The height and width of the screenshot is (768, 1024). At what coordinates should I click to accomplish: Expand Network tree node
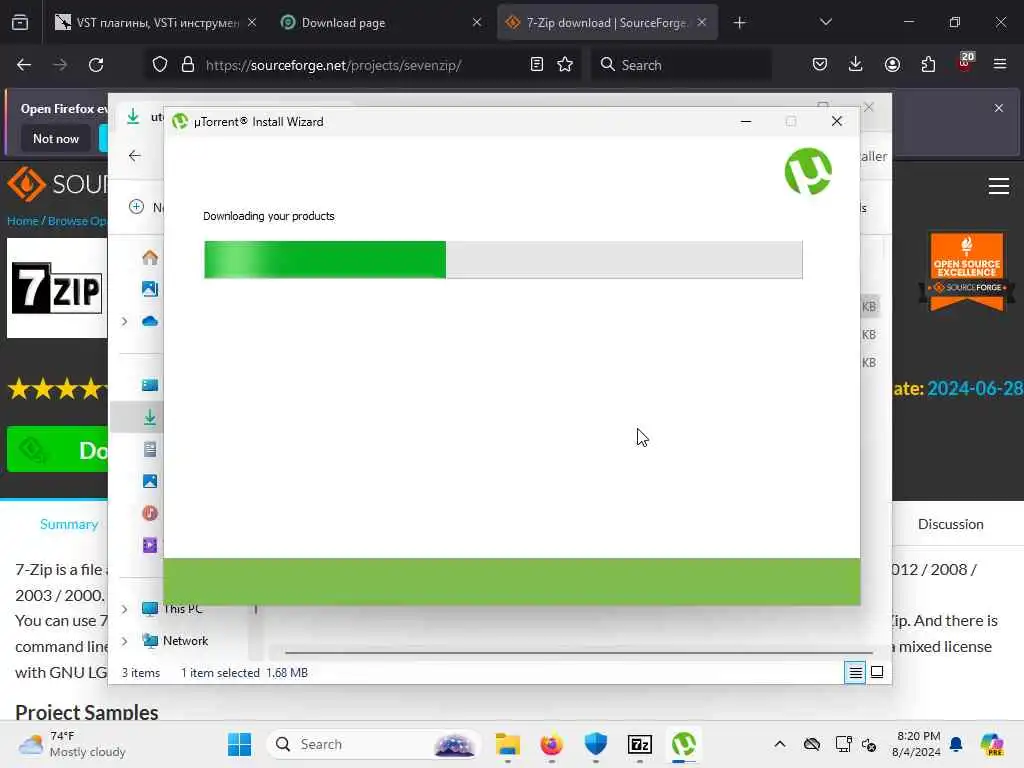[125, 641]
